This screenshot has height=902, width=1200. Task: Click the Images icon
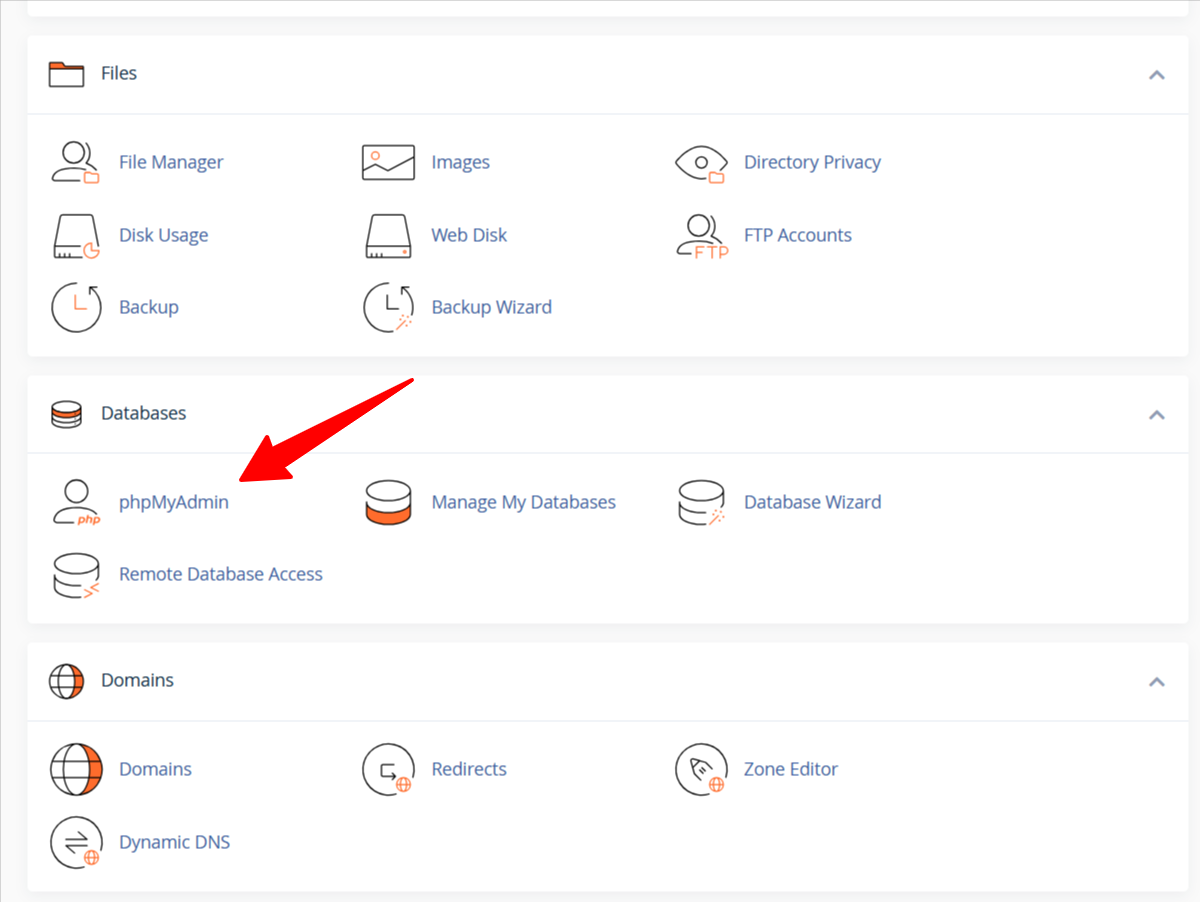[388, 162]
